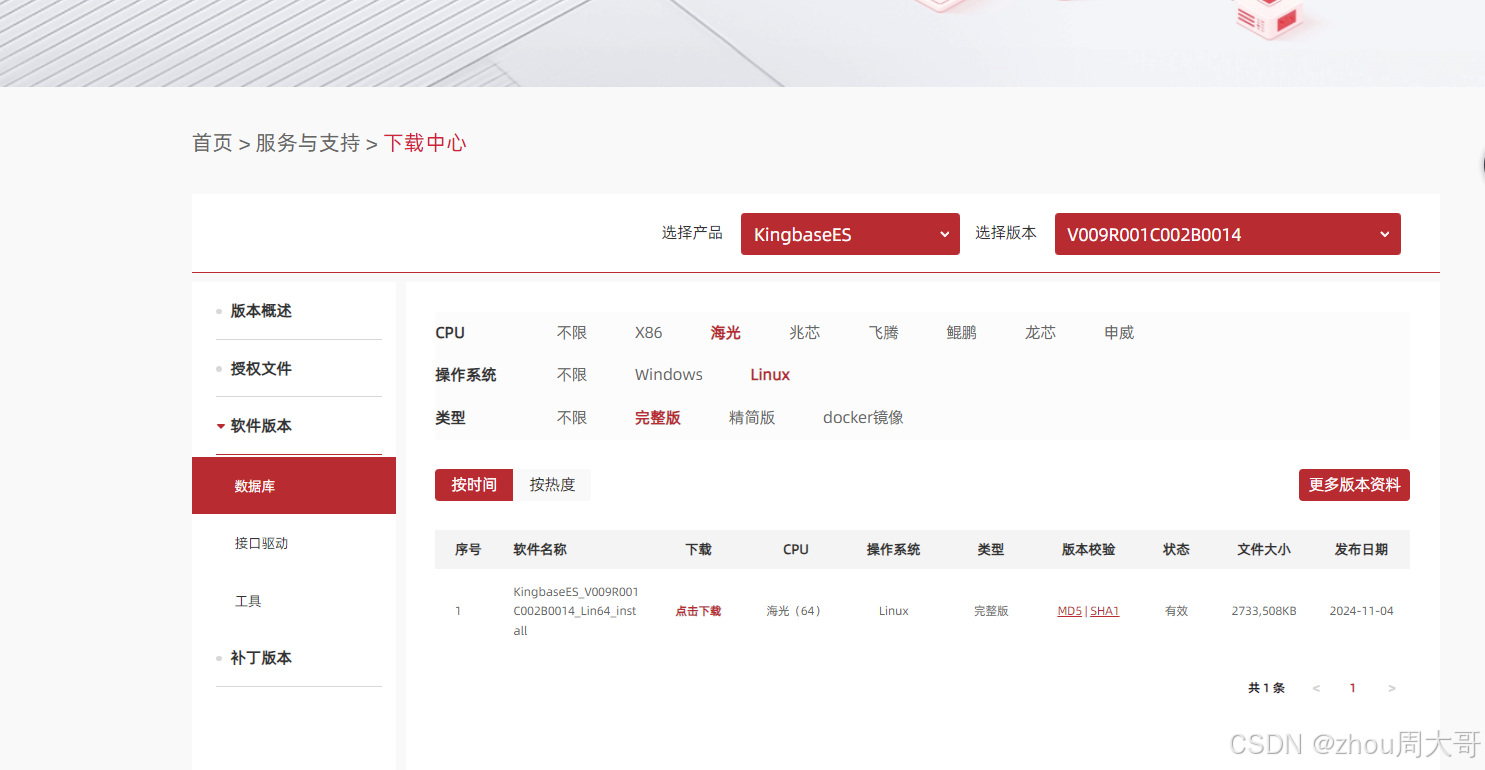Click the 版本校验 column header
1485x770 pixels.
pyautogui.click(x=1088, y=550)
